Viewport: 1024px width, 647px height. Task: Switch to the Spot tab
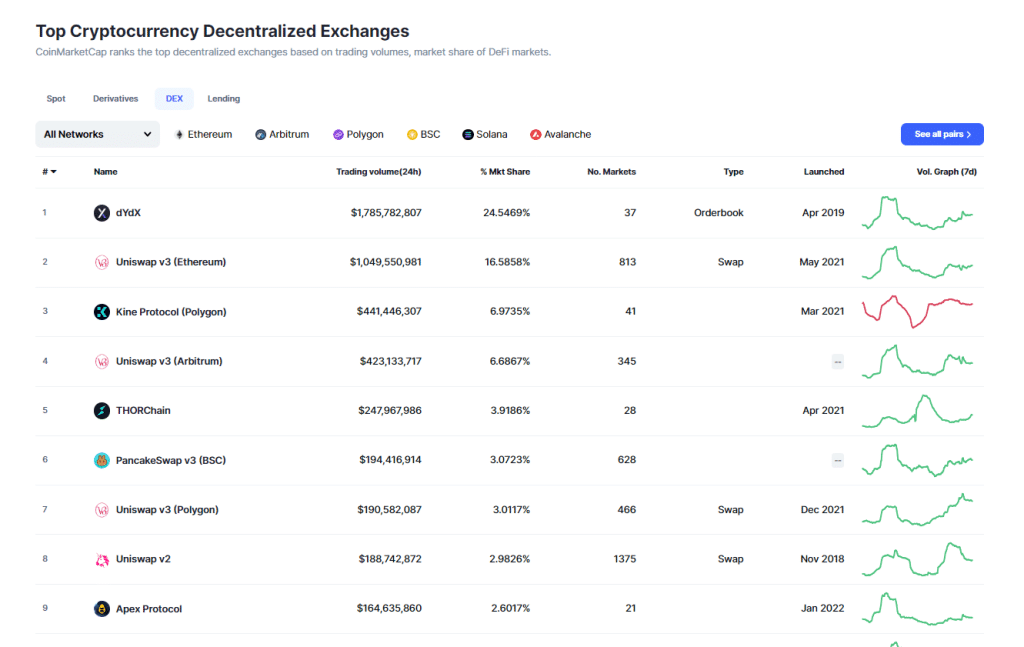pos(56,99)
